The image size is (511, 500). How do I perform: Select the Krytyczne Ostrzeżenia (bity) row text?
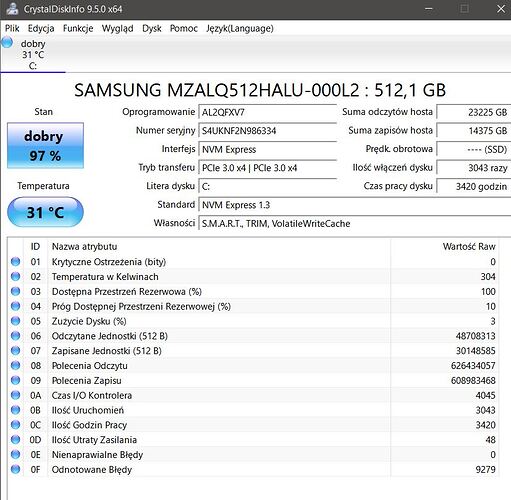click(109, 262)
